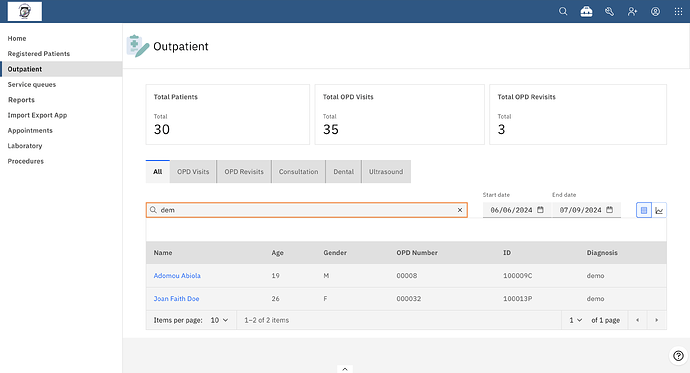Open the search icon in top bar
Image resolution: width=690 pixels, height=373 pixels.
[x=563, y=11]
